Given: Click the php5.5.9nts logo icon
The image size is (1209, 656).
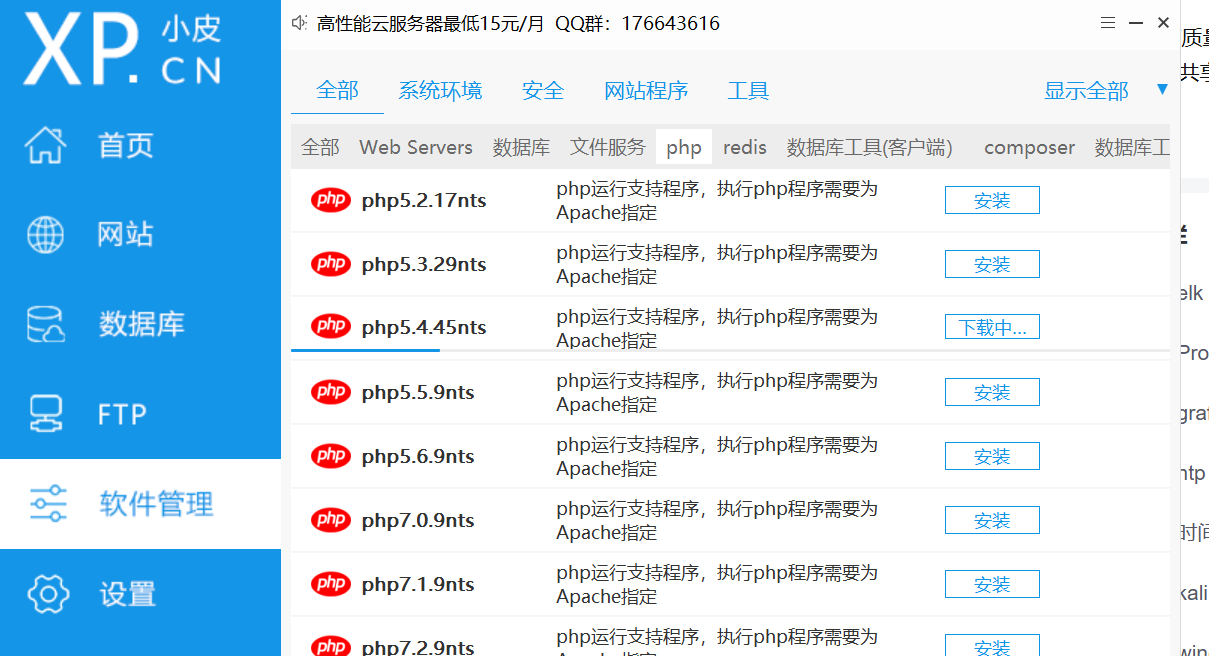Looking at the screenshot, I should click(x=330, y=392).
